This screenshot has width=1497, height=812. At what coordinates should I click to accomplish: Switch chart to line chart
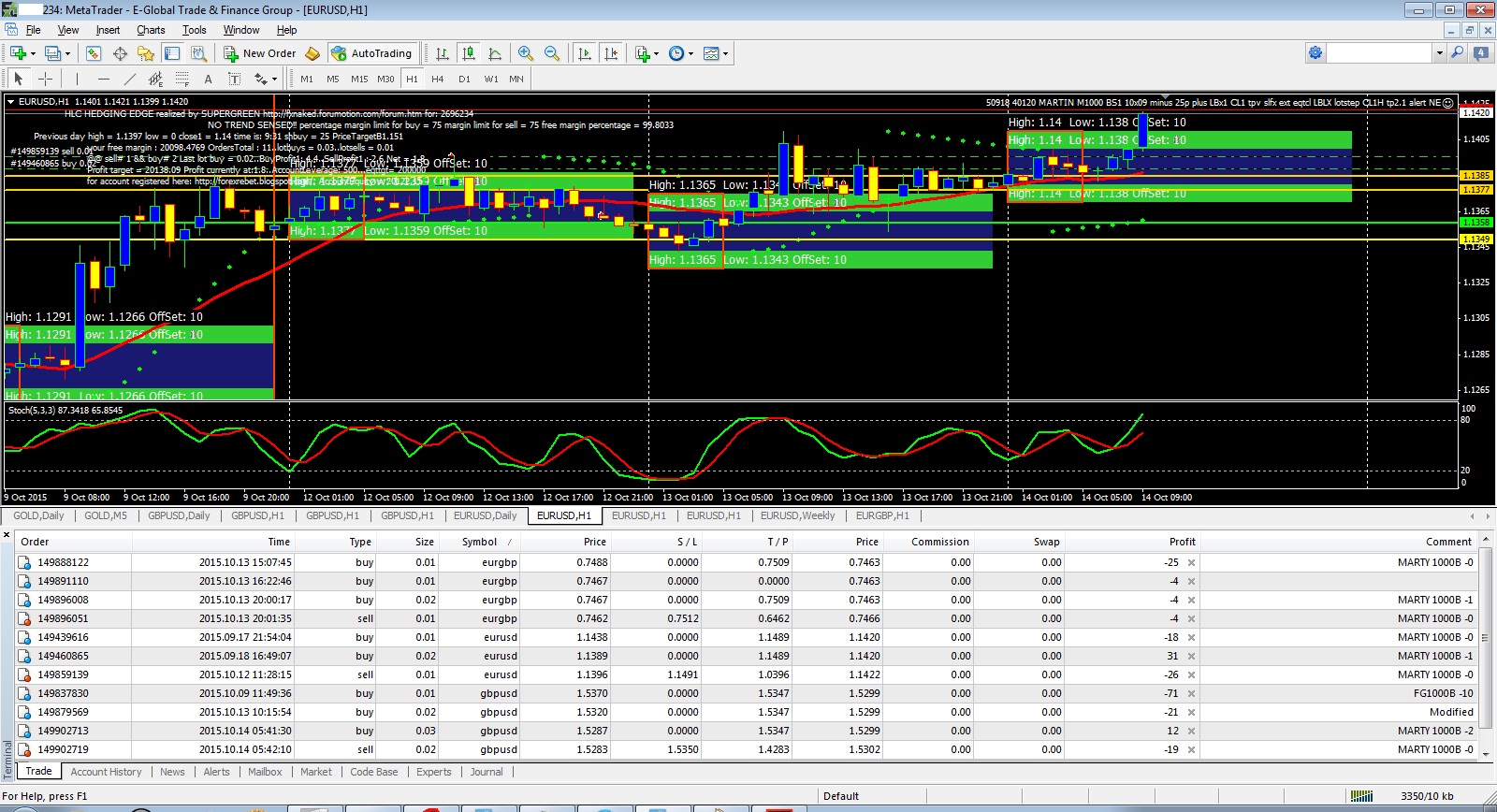495,53
